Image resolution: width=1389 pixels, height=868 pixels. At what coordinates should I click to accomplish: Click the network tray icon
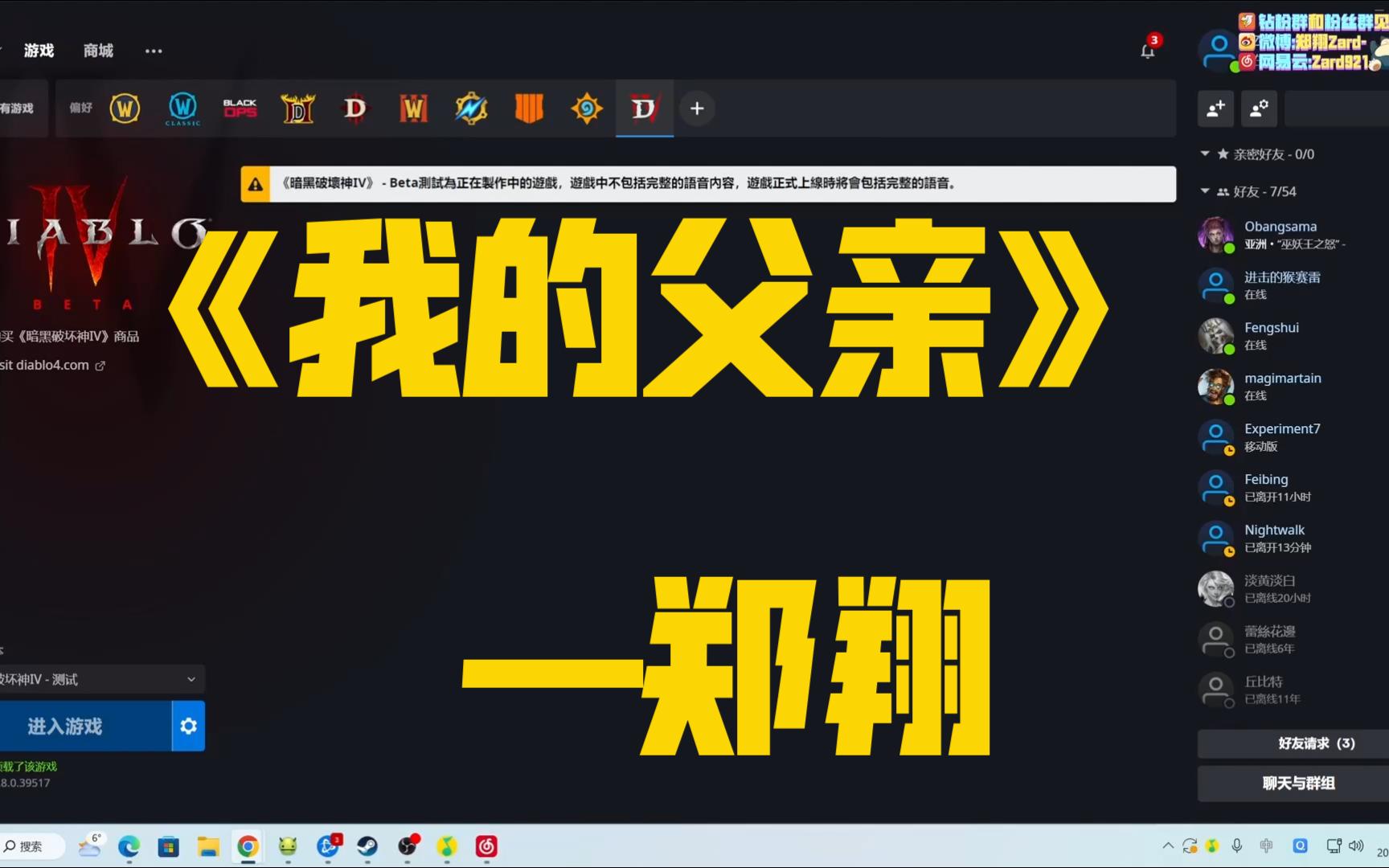pyautogui.click(x=1334, y=845)
